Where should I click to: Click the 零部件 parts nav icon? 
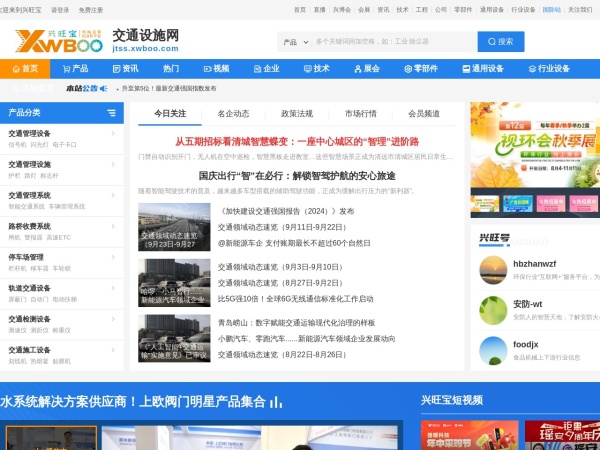[407, 69]
